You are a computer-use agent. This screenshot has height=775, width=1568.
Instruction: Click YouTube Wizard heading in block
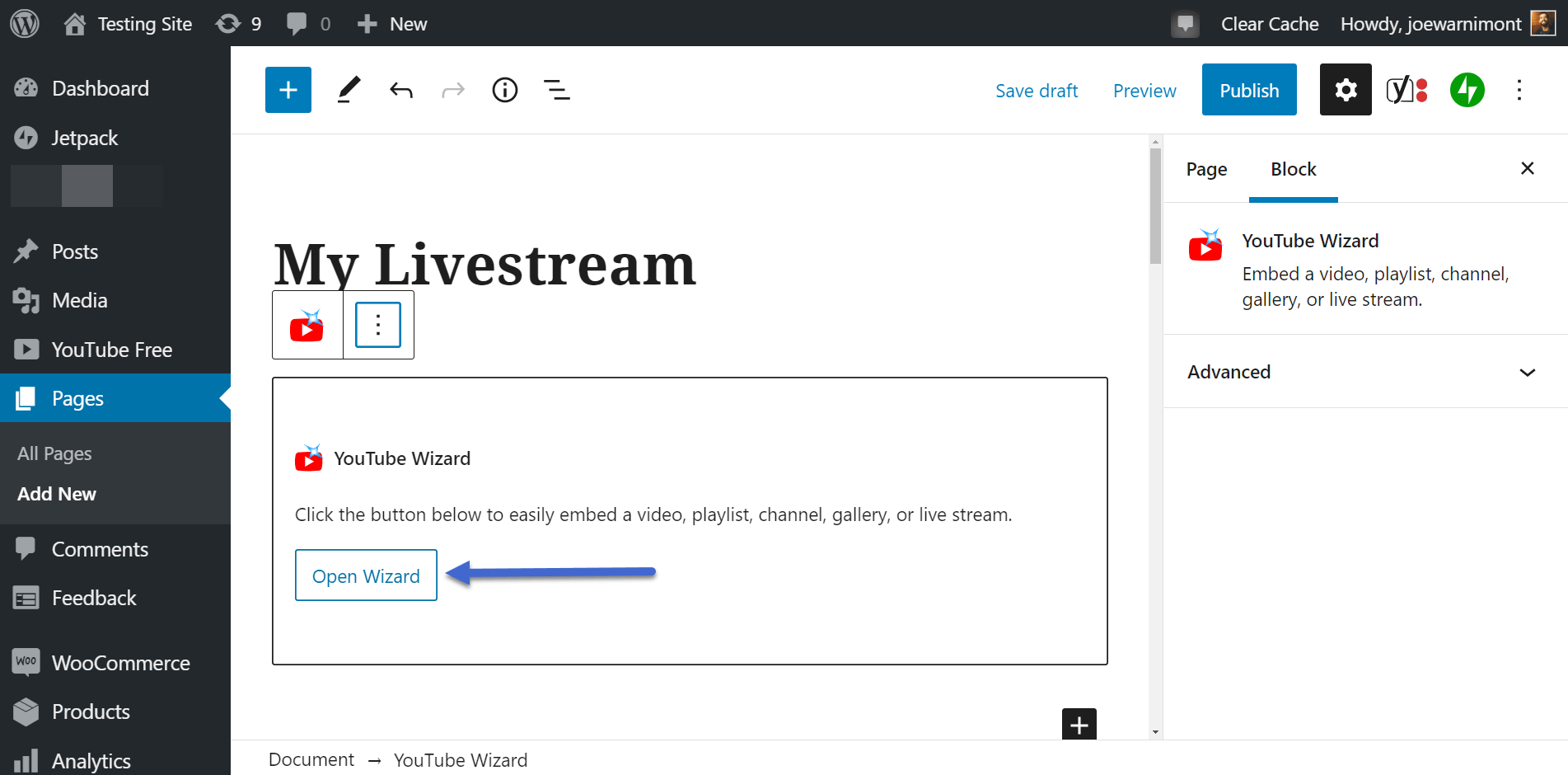tap(402, 458)
